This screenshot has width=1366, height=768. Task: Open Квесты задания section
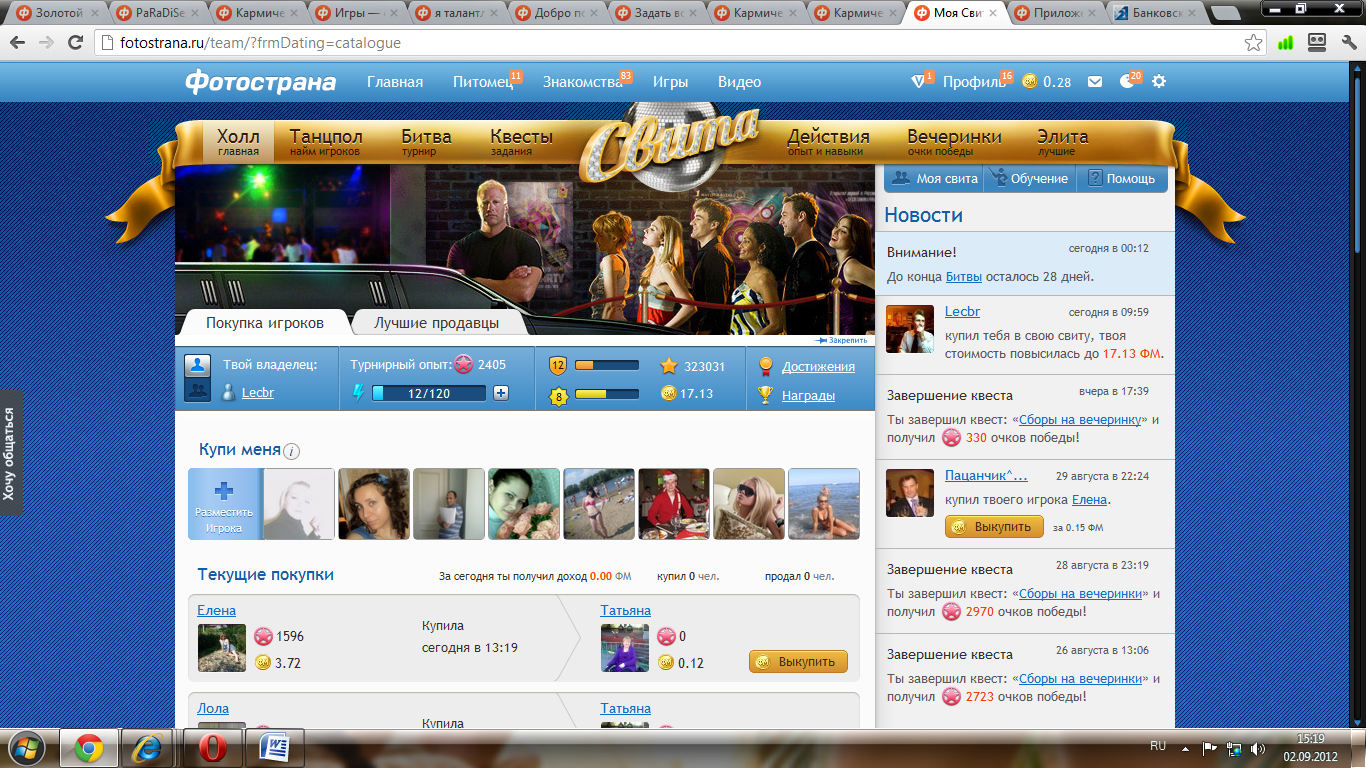pos(521,142)
